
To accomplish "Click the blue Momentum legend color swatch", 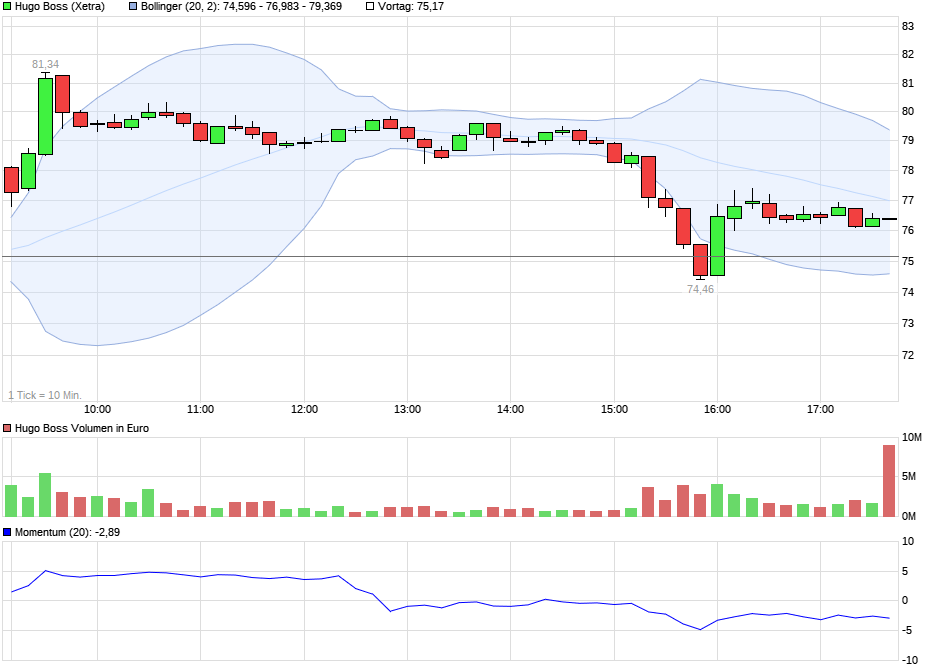I will (8, 533).
